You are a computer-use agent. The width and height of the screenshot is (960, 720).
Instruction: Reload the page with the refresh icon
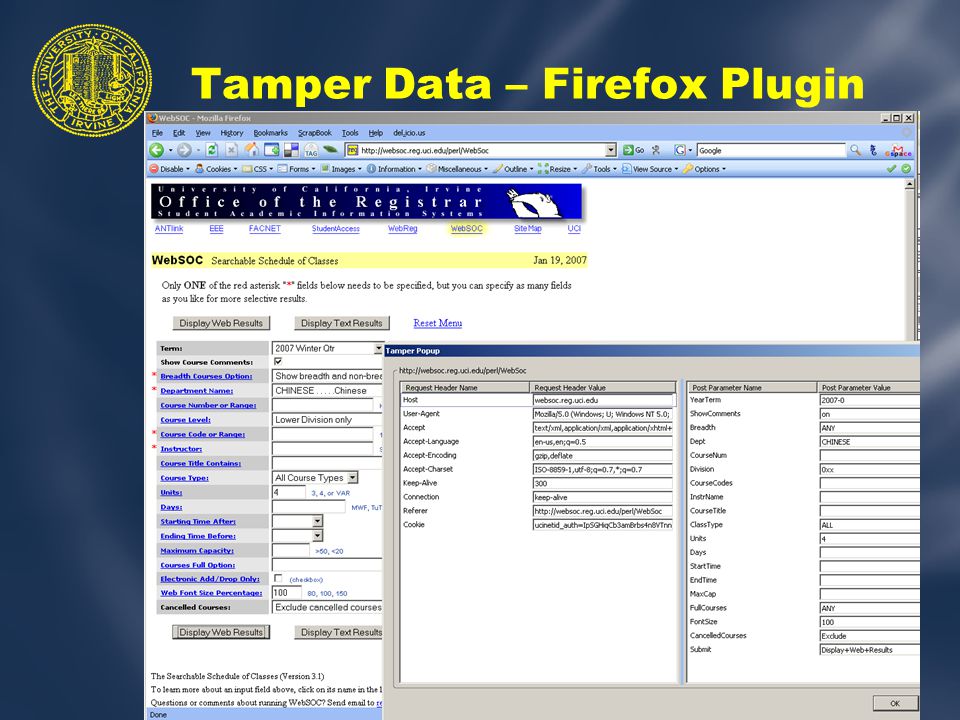(212, 150)
